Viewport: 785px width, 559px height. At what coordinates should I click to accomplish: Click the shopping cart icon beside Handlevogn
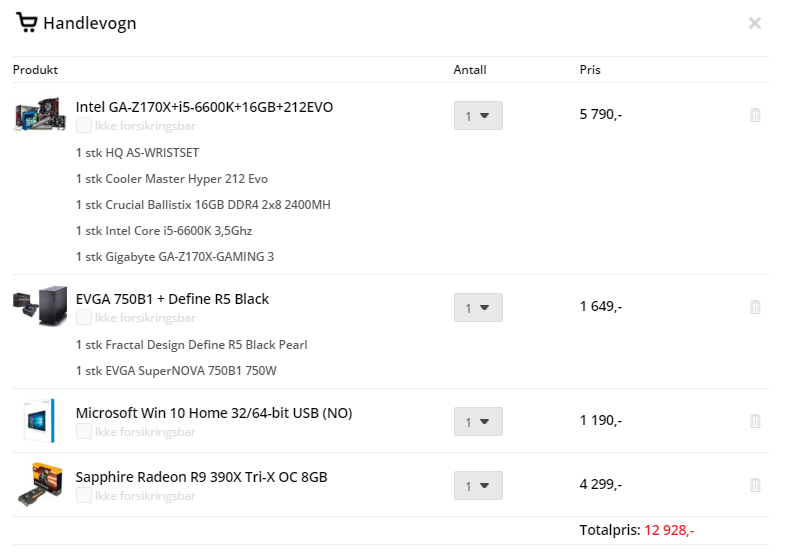pyautogui.click(x=27, y=23)
